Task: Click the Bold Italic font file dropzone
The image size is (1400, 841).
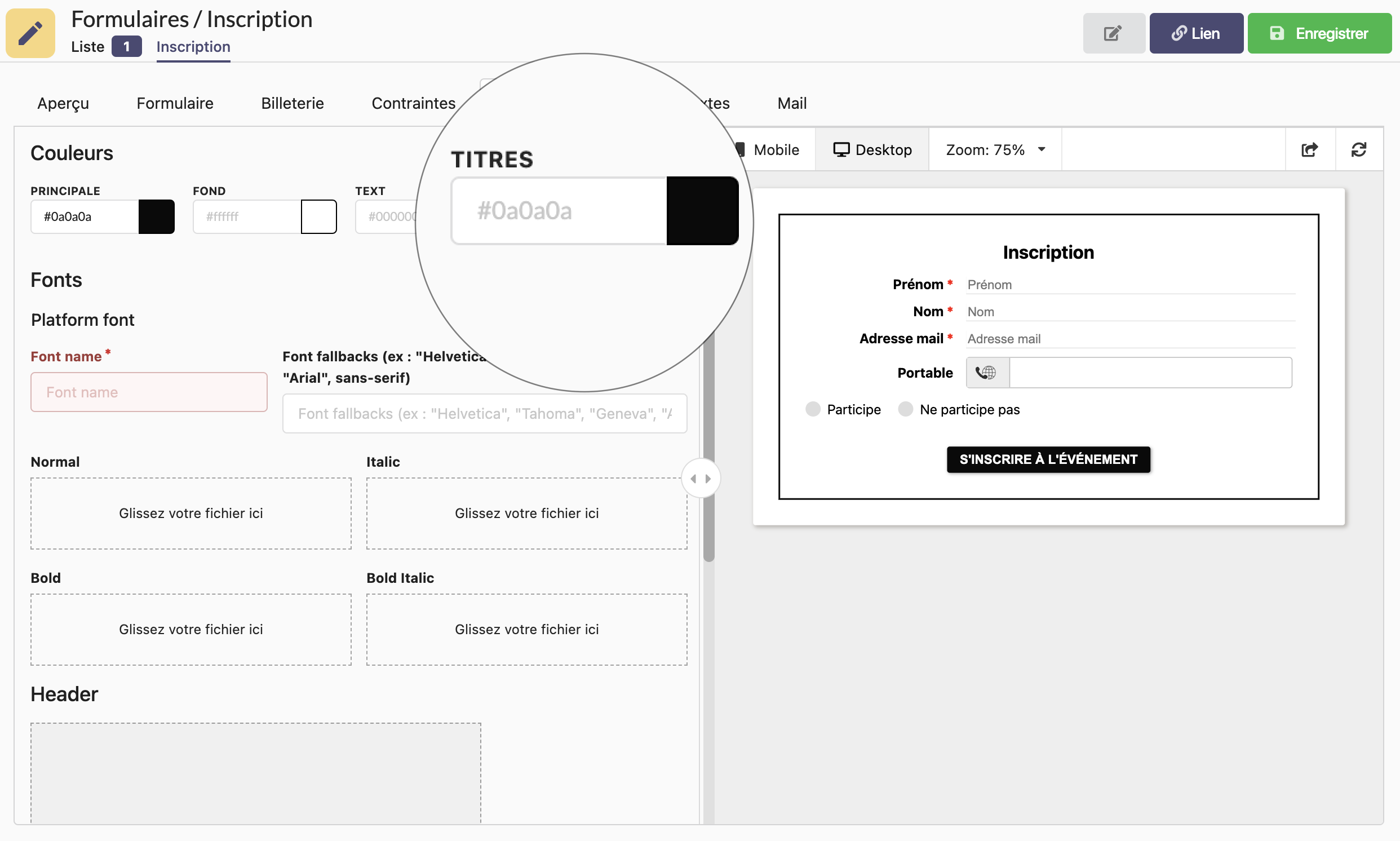Action: tap(526, 630)
